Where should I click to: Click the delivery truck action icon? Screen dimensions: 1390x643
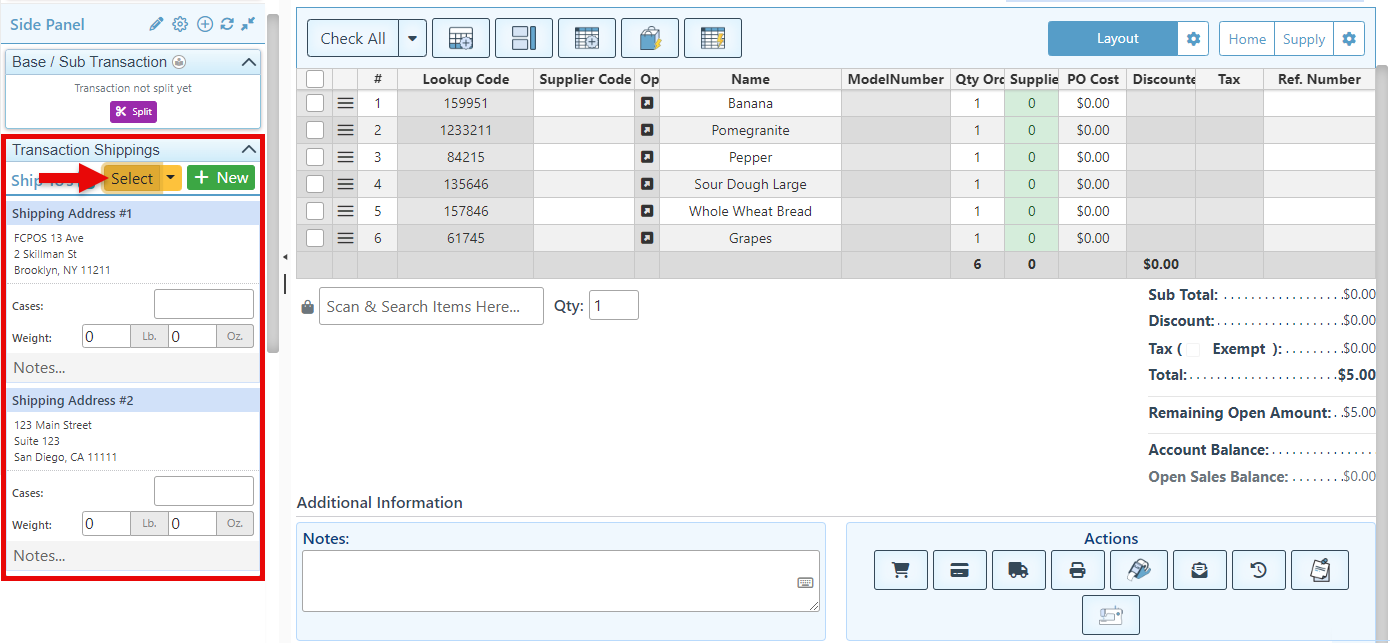(1018, 570)
